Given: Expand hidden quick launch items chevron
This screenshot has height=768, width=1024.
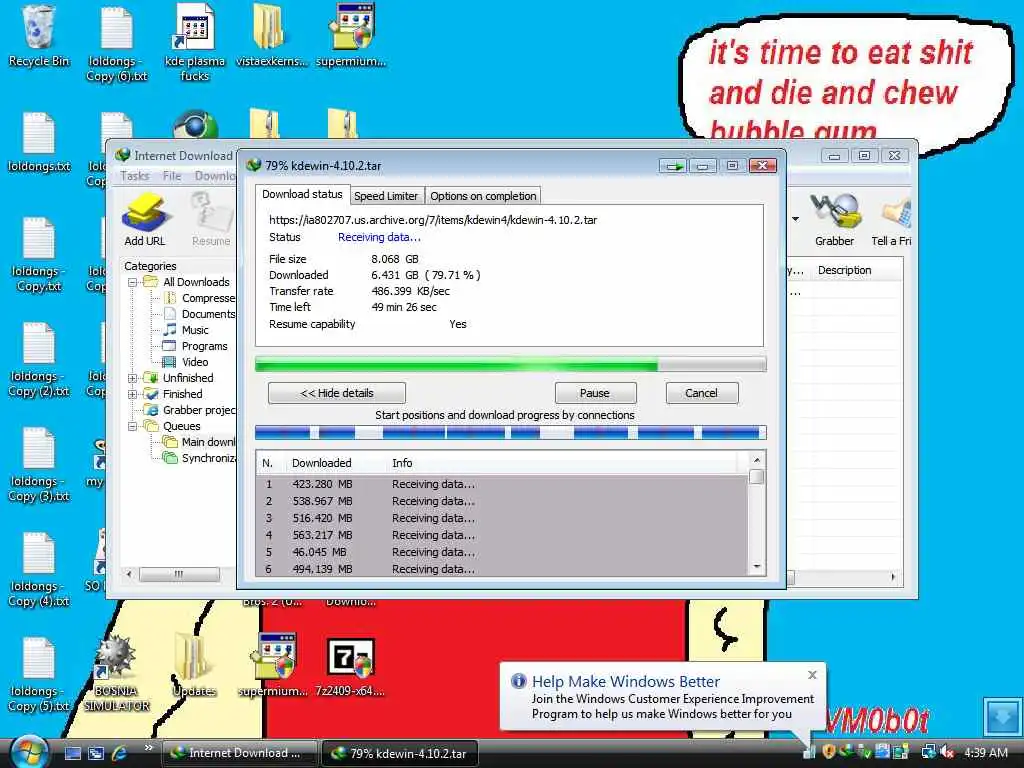Looking at the screenshot, I should (x=148, y=748).
